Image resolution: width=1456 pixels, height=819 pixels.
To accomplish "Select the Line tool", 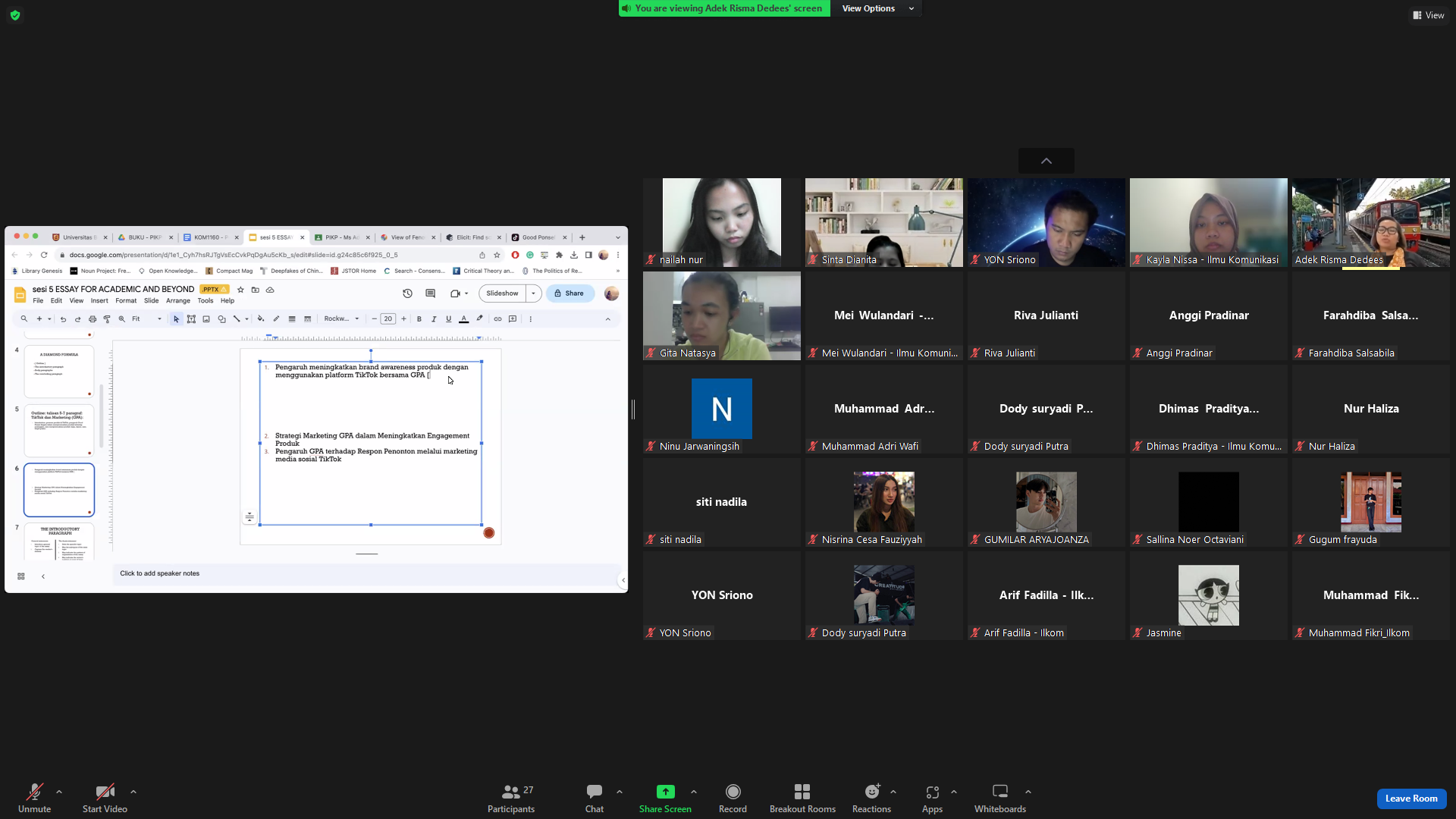I will (237, 319).
